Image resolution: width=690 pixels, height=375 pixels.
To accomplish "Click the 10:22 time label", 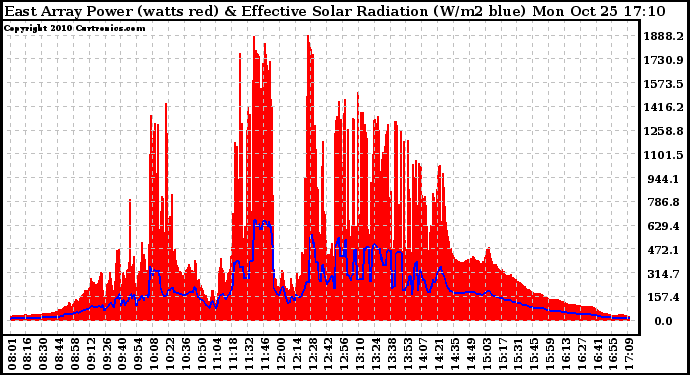I will tap(170, 354).
